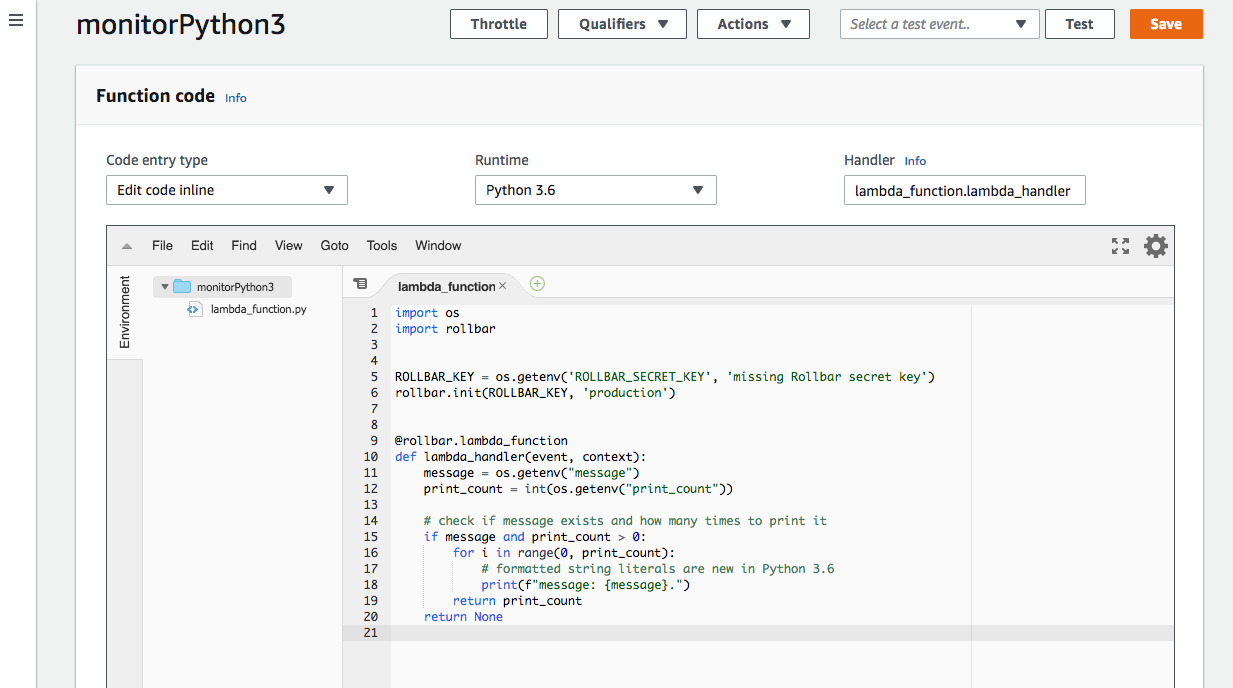Click the open files list icon beside the tabs
This screenshot has height=688, width=1233.
pyautogui.click(x=361, y=283)
